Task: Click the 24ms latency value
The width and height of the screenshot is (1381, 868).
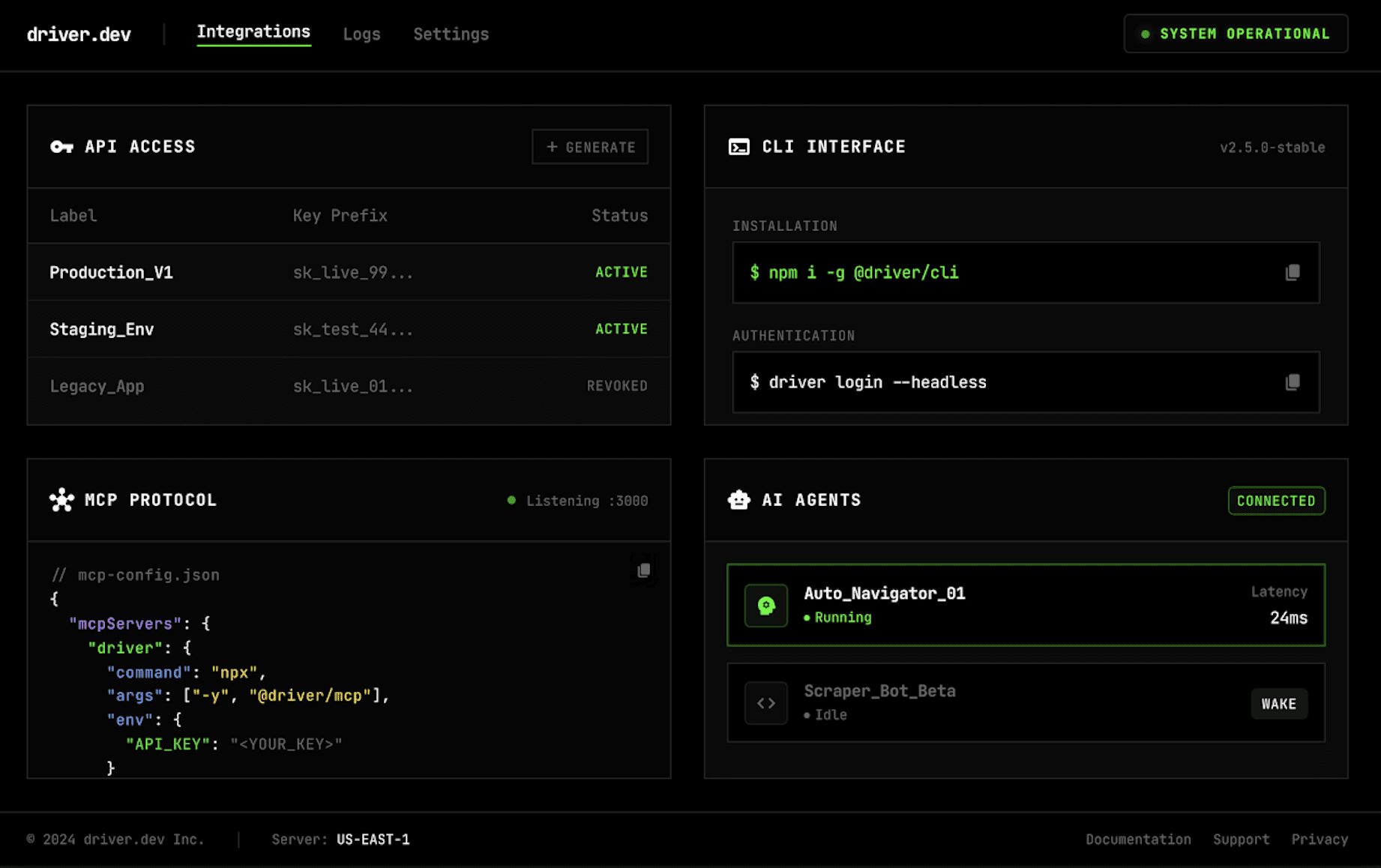Action: (1289, 618)
